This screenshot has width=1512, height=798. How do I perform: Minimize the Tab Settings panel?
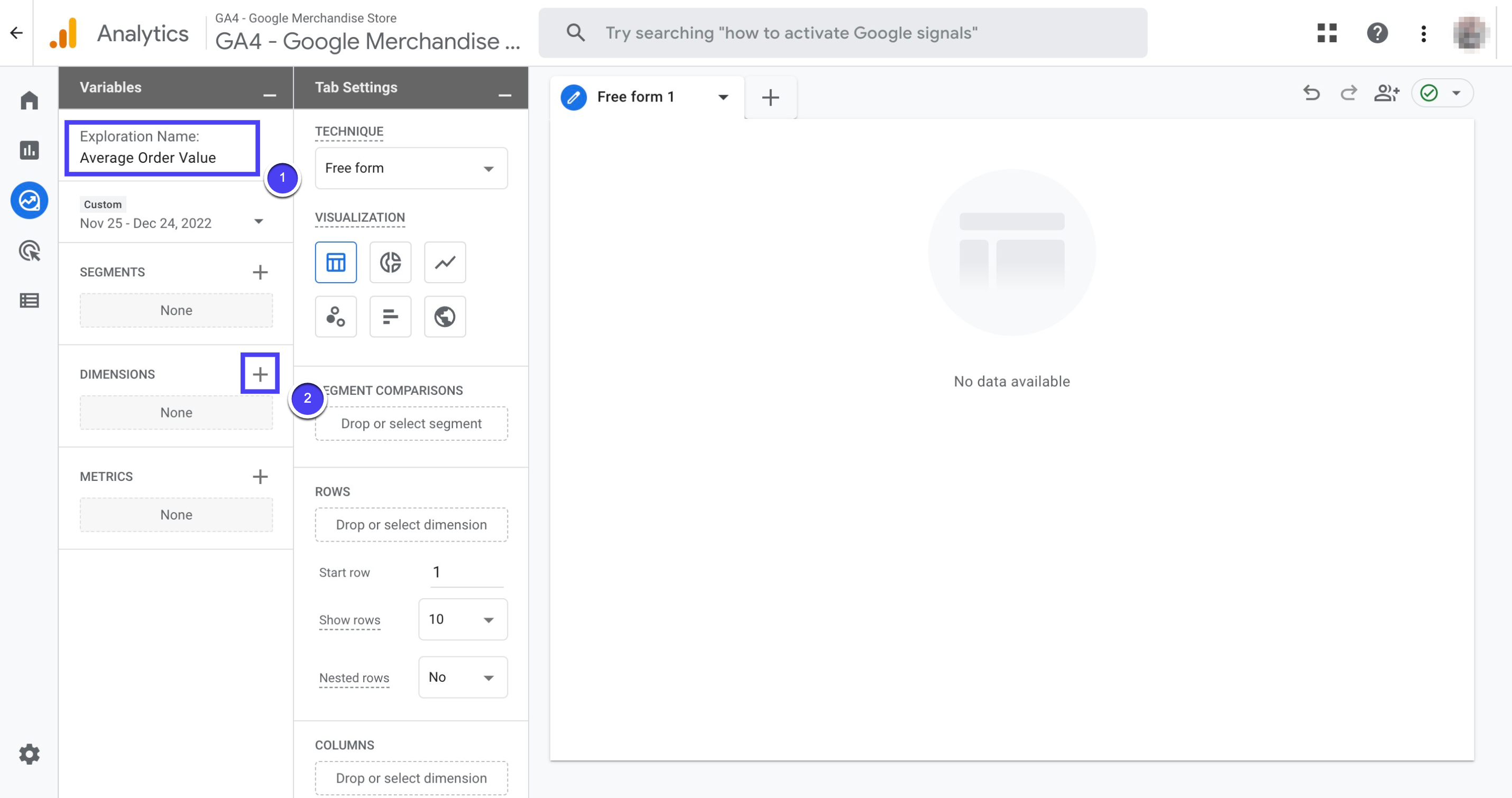click(505, 95)
